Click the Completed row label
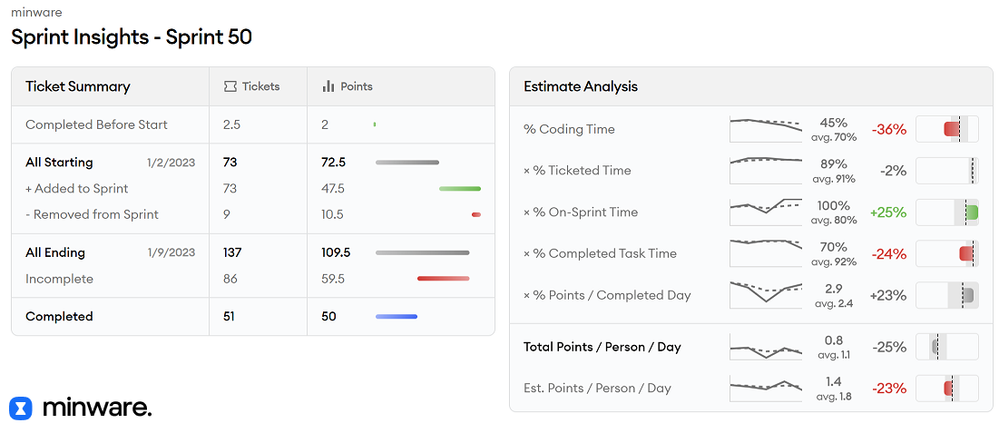The image size is (999, 435). (59, 317)
